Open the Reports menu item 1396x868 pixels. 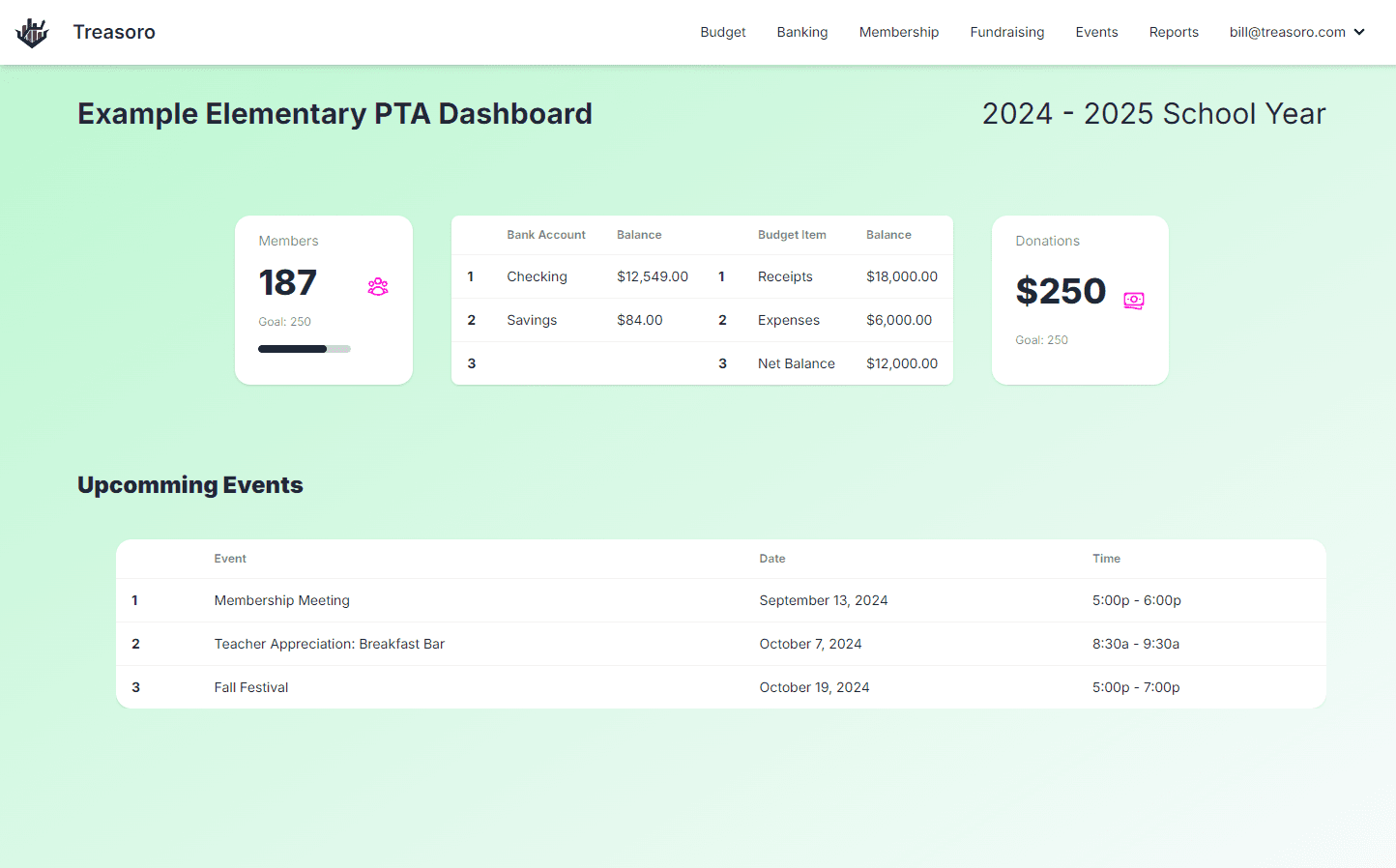1174,32
